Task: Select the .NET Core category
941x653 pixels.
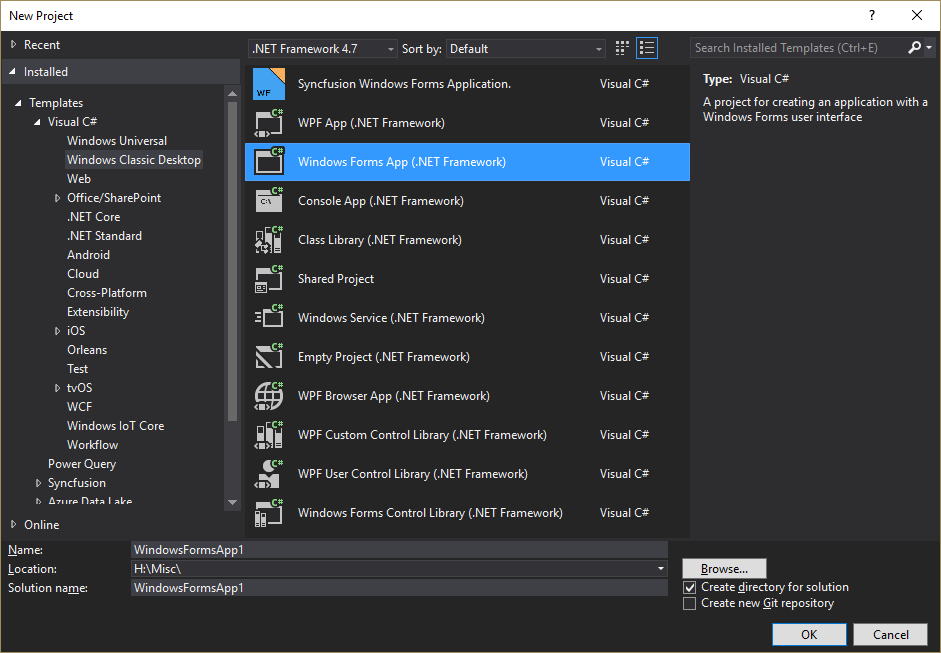Action: click(94, 217)
